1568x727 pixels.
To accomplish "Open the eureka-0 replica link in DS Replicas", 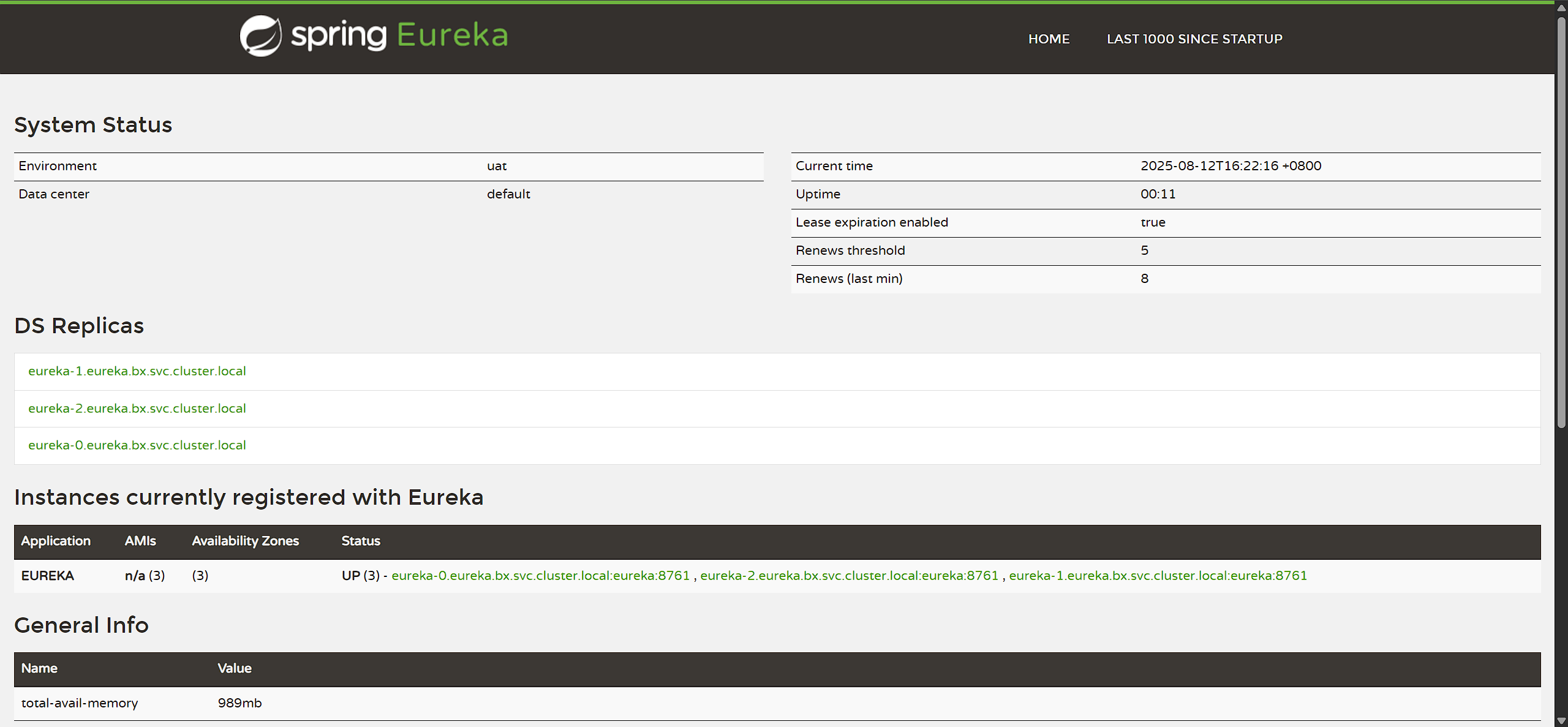I will click(x=137, y=445).
